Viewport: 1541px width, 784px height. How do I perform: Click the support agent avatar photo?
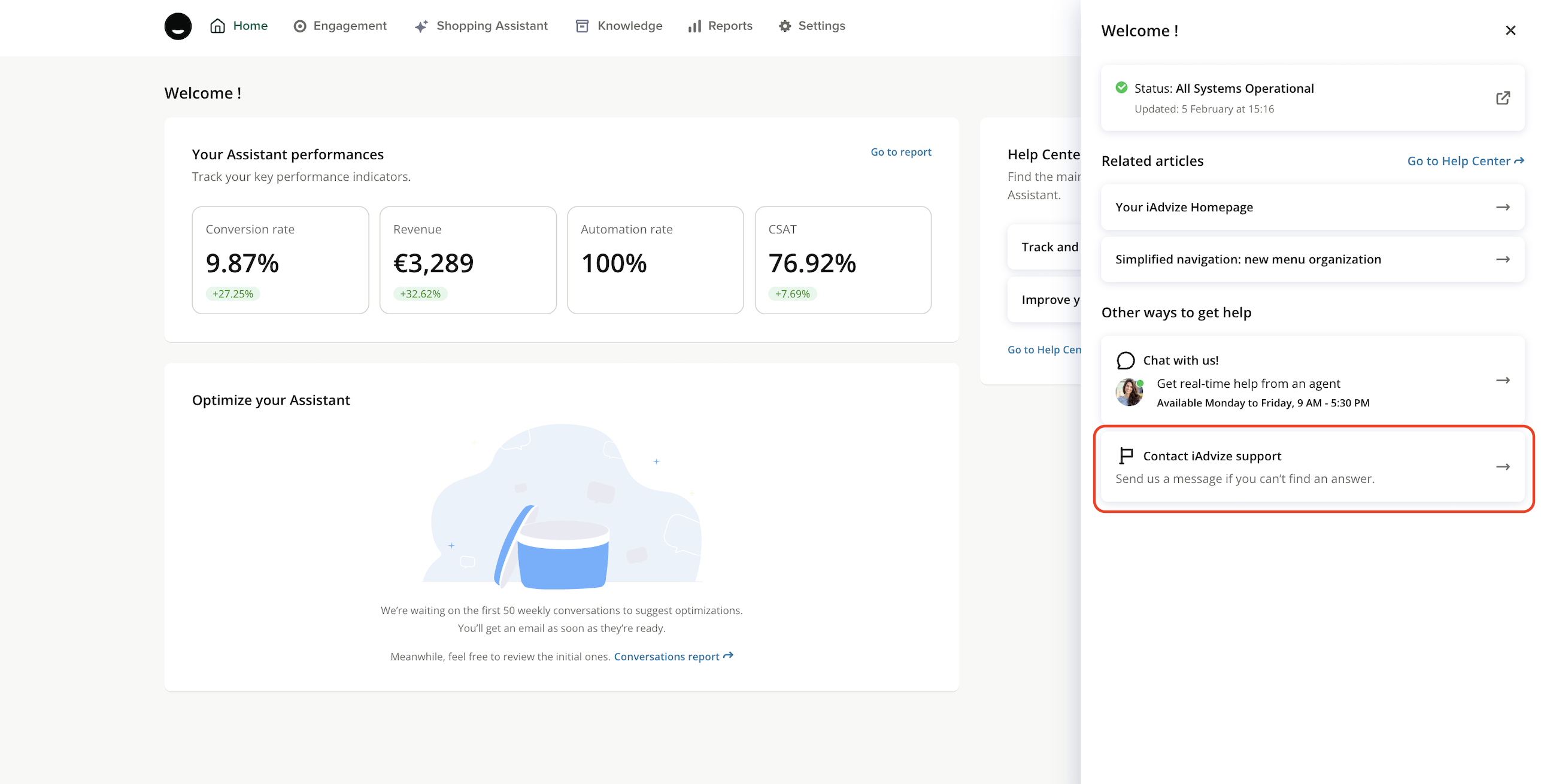click(x=1129, y=393)
